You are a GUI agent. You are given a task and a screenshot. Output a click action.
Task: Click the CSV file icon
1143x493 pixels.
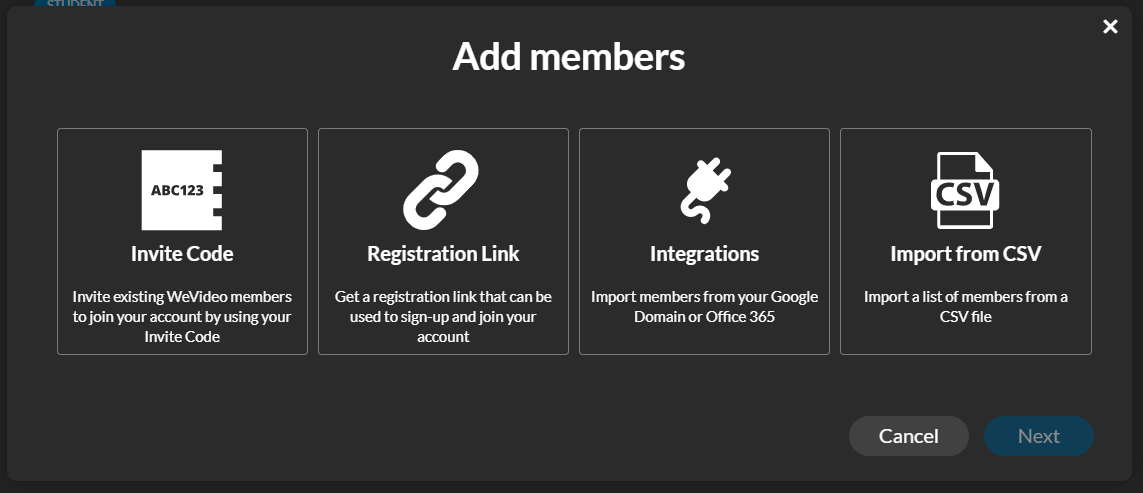tap(965, 190)
